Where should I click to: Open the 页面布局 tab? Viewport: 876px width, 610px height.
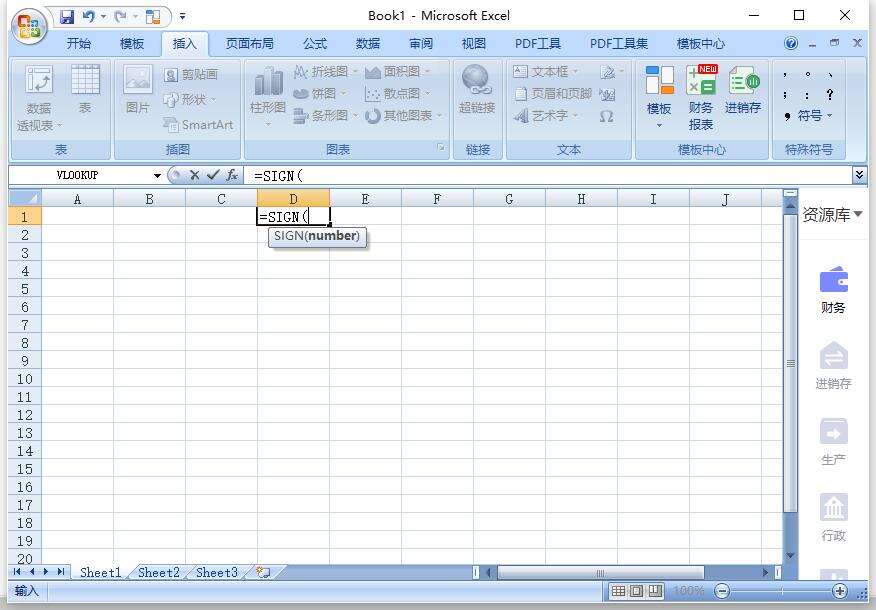(249, 44)
